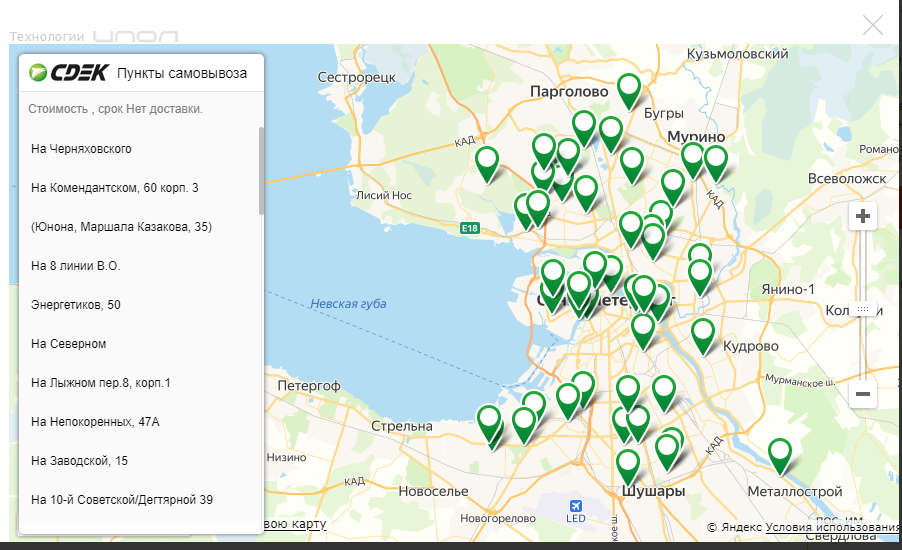The height and width of the screenshot is (550, 902).
Task: Choose На Комендантском, 60 корп. 3
Action: (114, 188)
